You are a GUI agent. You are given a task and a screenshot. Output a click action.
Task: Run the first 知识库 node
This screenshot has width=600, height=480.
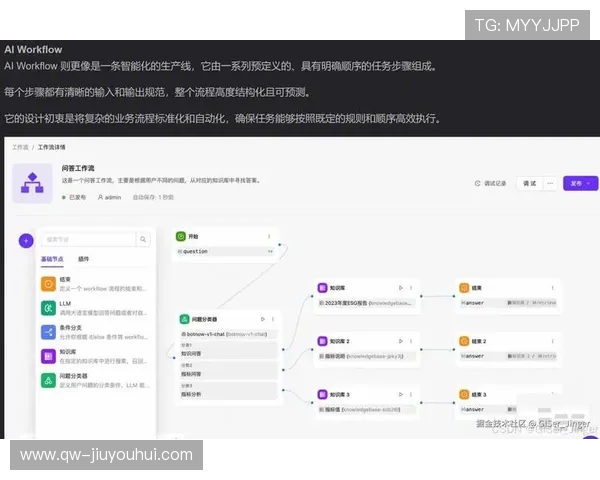click(x=401, y=287)
